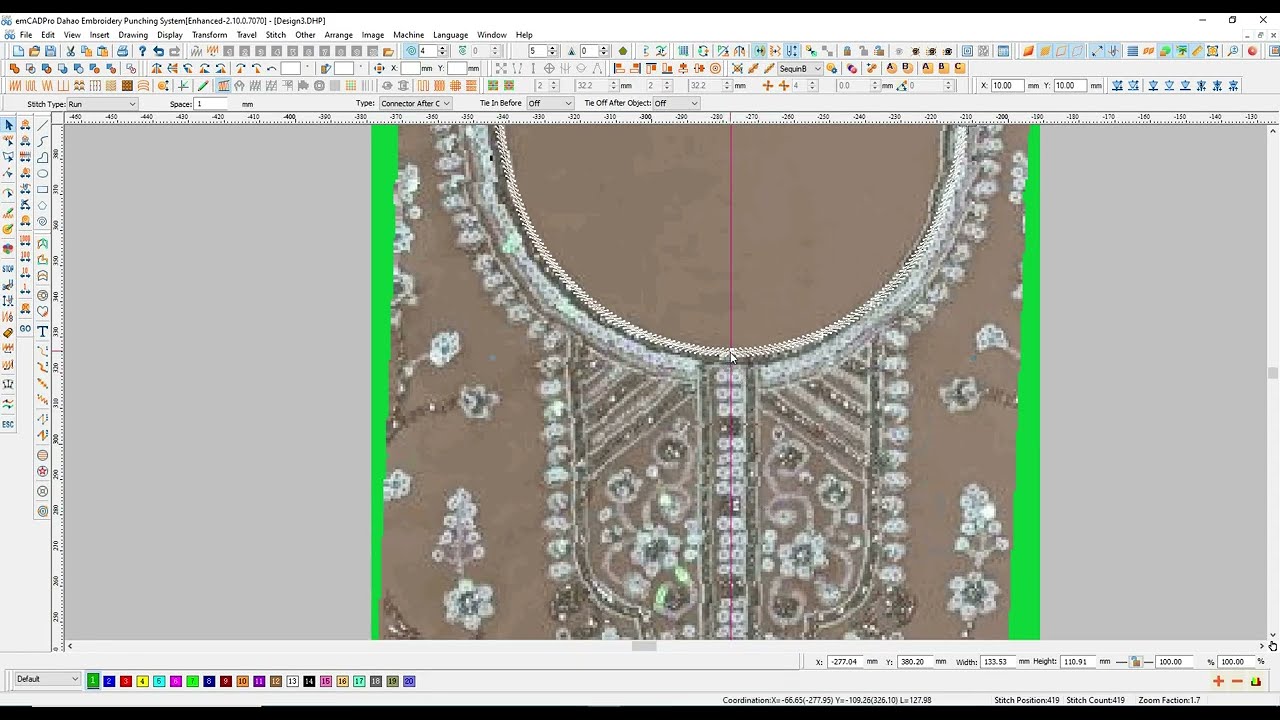Click the horizontal scrollbar thumb below the canvas
The image size is (1280, 720).
click(644, 646)
